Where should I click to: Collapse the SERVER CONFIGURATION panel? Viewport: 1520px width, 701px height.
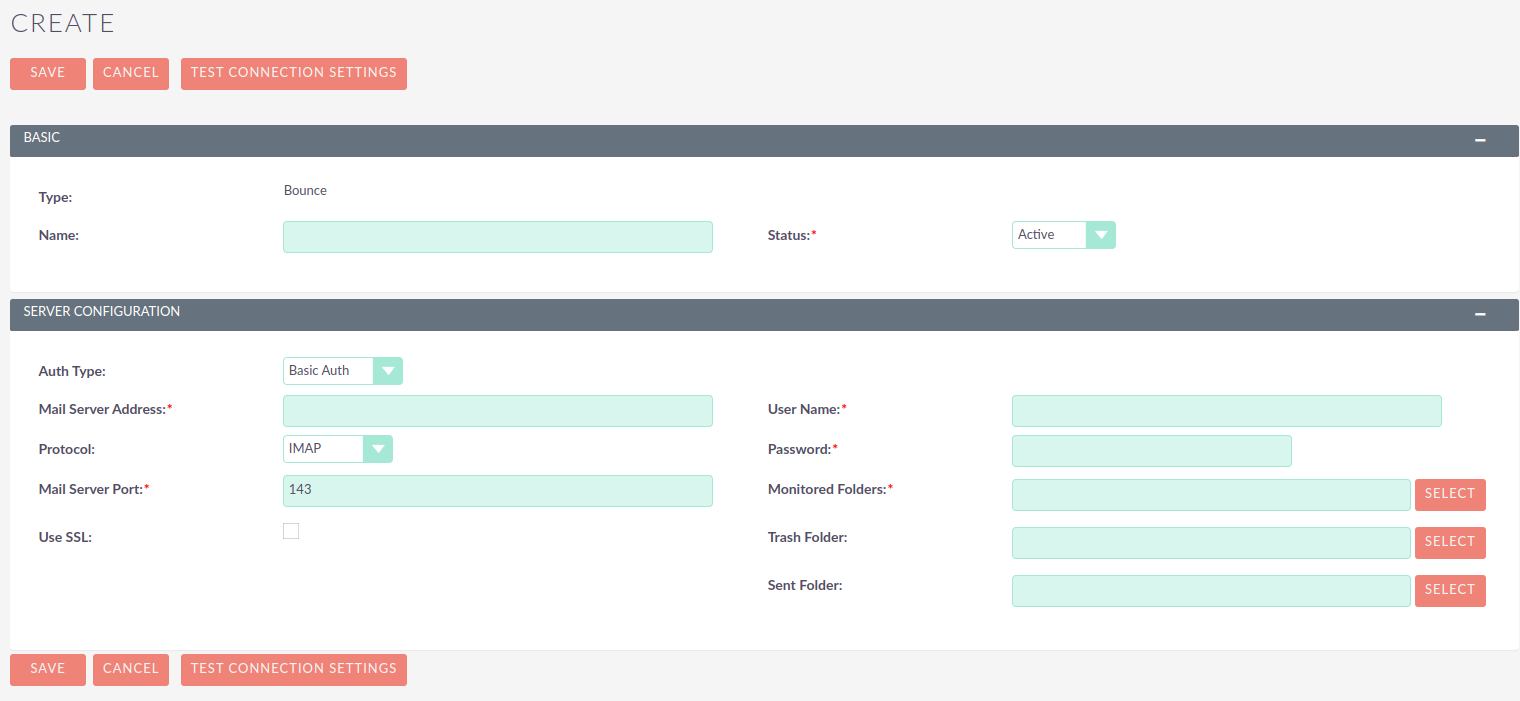tap(1481, 314)
